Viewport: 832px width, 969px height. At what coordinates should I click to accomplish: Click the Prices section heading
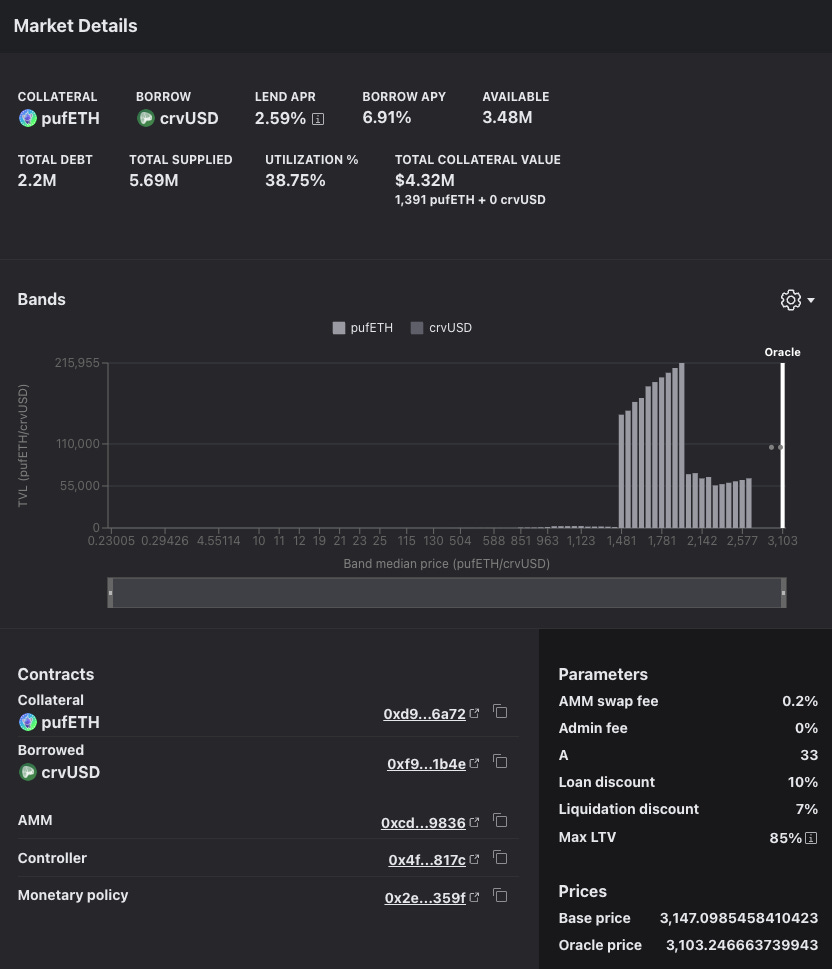point(582,891)
